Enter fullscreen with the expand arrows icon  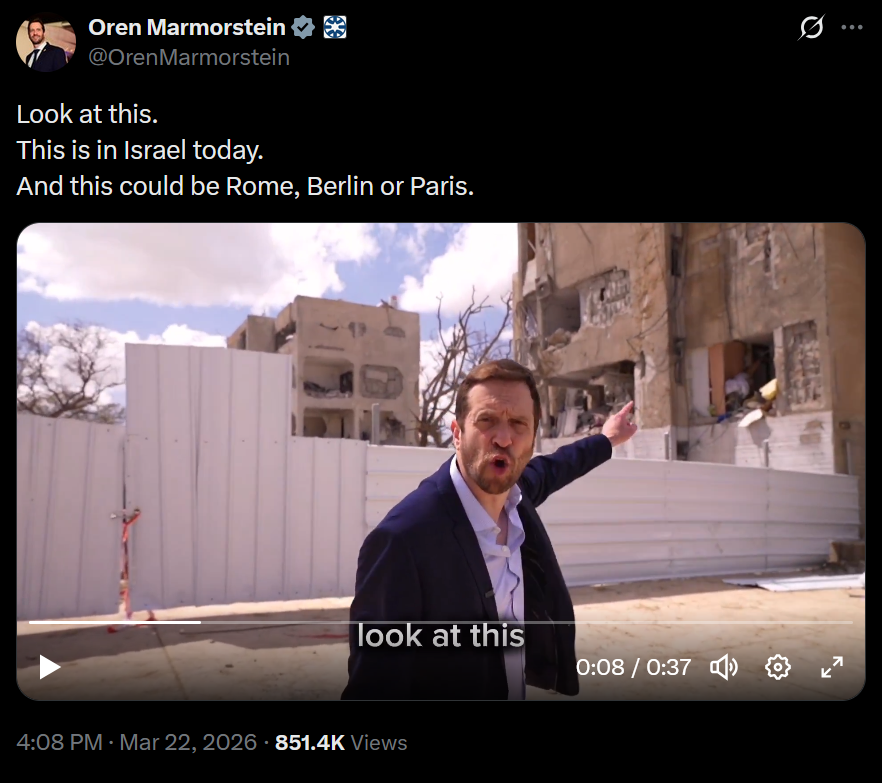(x=832, y=667)
